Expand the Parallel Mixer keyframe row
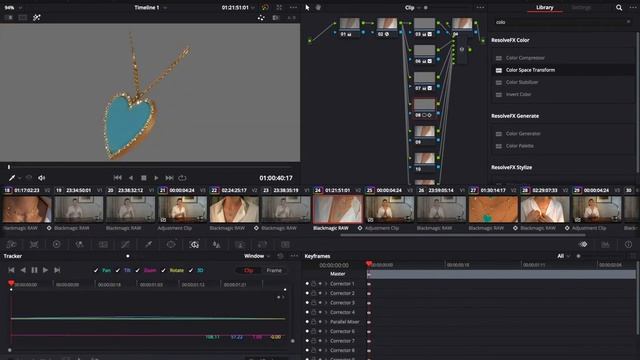Image resolution: width=640 pixels, height=360 pixels. point(326,322)
